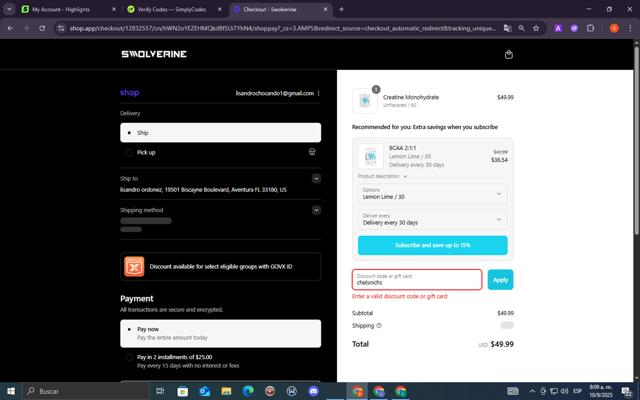Viewport: 640px width, 400px height.
Task: Click the page vertical scrollbar
Action: click(636, 140)
